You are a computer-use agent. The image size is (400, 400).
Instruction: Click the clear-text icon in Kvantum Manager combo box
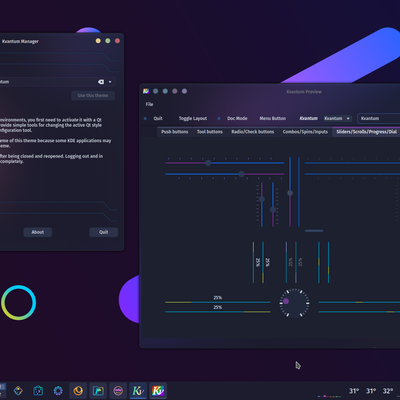101,82
